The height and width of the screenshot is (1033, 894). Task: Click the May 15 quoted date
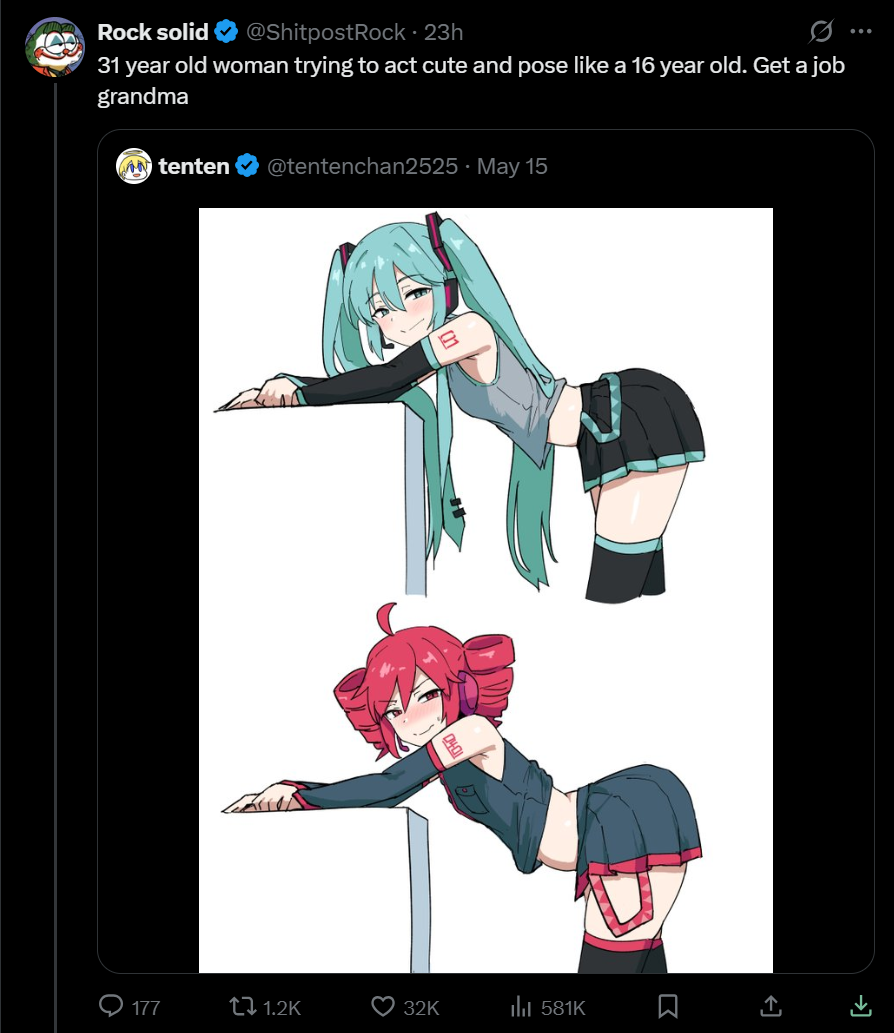[512, 166]
